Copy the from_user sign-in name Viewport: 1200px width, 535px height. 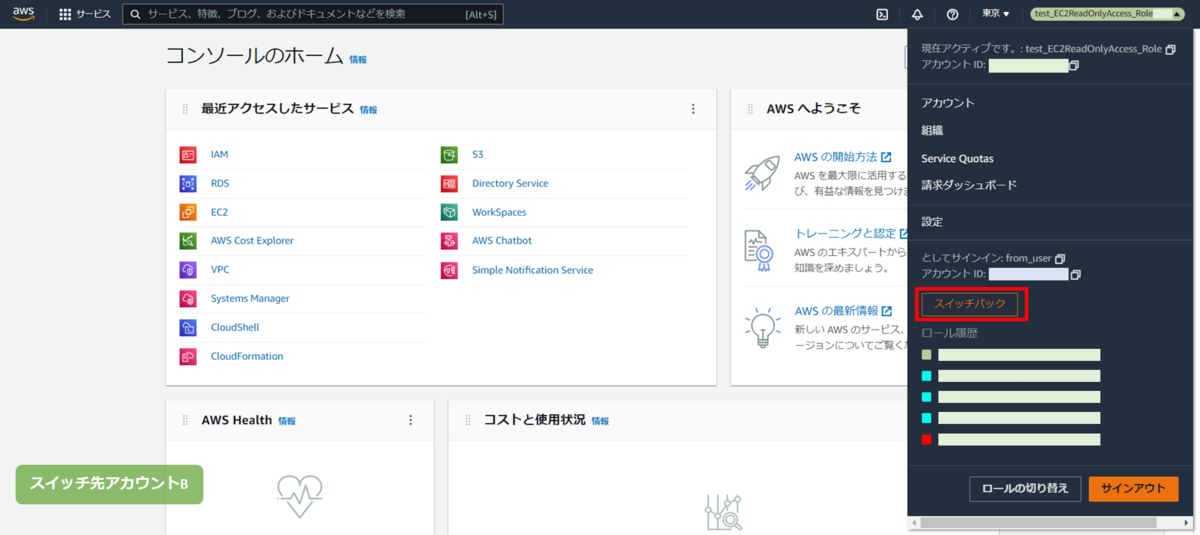point(1060,258)
